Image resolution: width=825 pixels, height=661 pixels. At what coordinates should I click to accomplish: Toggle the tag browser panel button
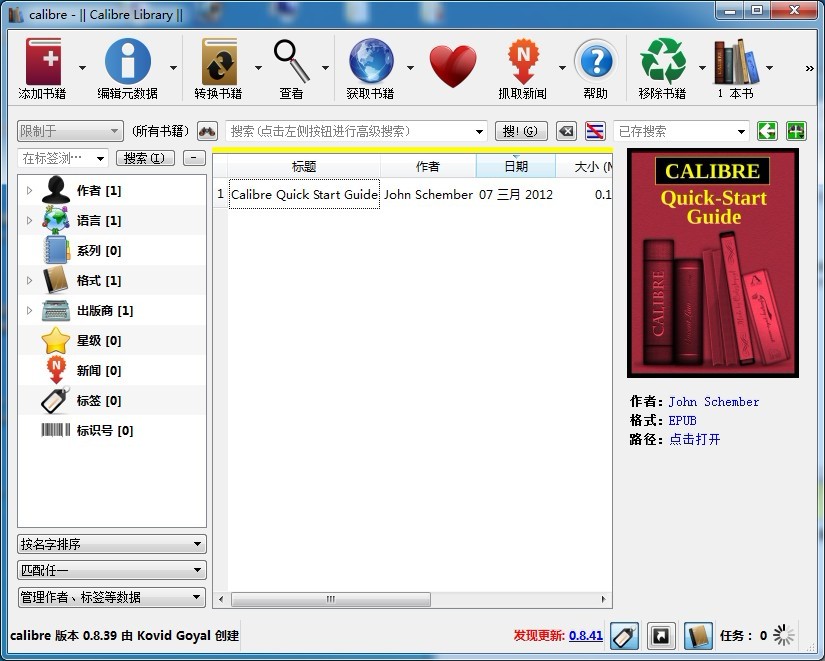(624, 635)
